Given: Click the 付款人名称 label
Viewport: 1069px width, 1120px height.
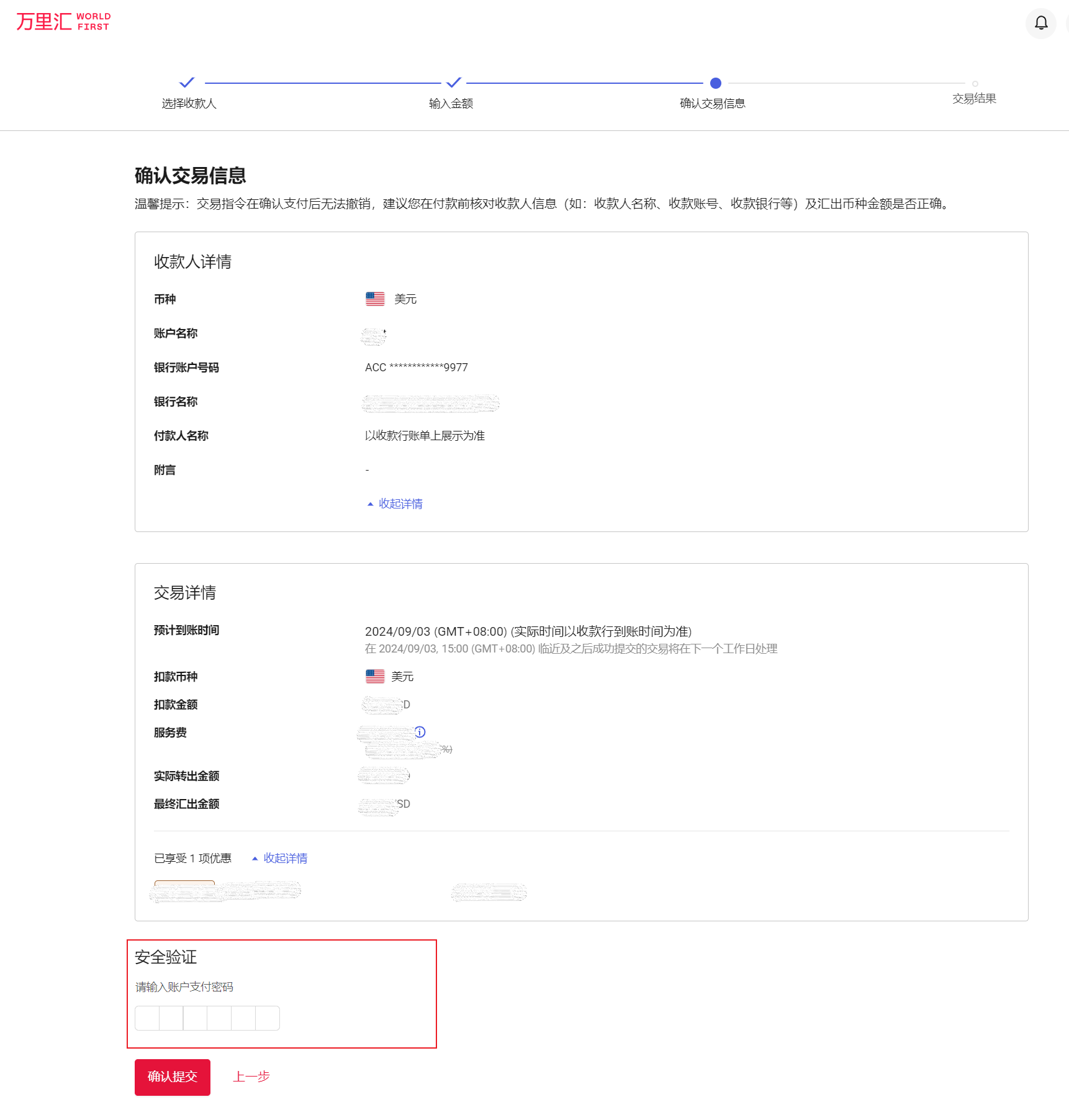Looking at the screenshot, I should [x=181, y=436].
